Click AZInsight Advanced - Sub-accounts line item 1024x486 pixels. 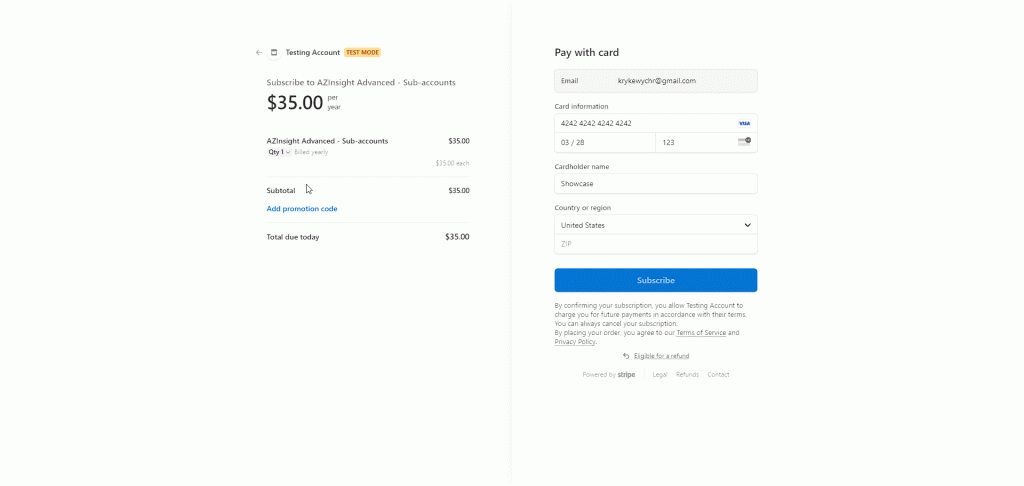coord(327,141)
